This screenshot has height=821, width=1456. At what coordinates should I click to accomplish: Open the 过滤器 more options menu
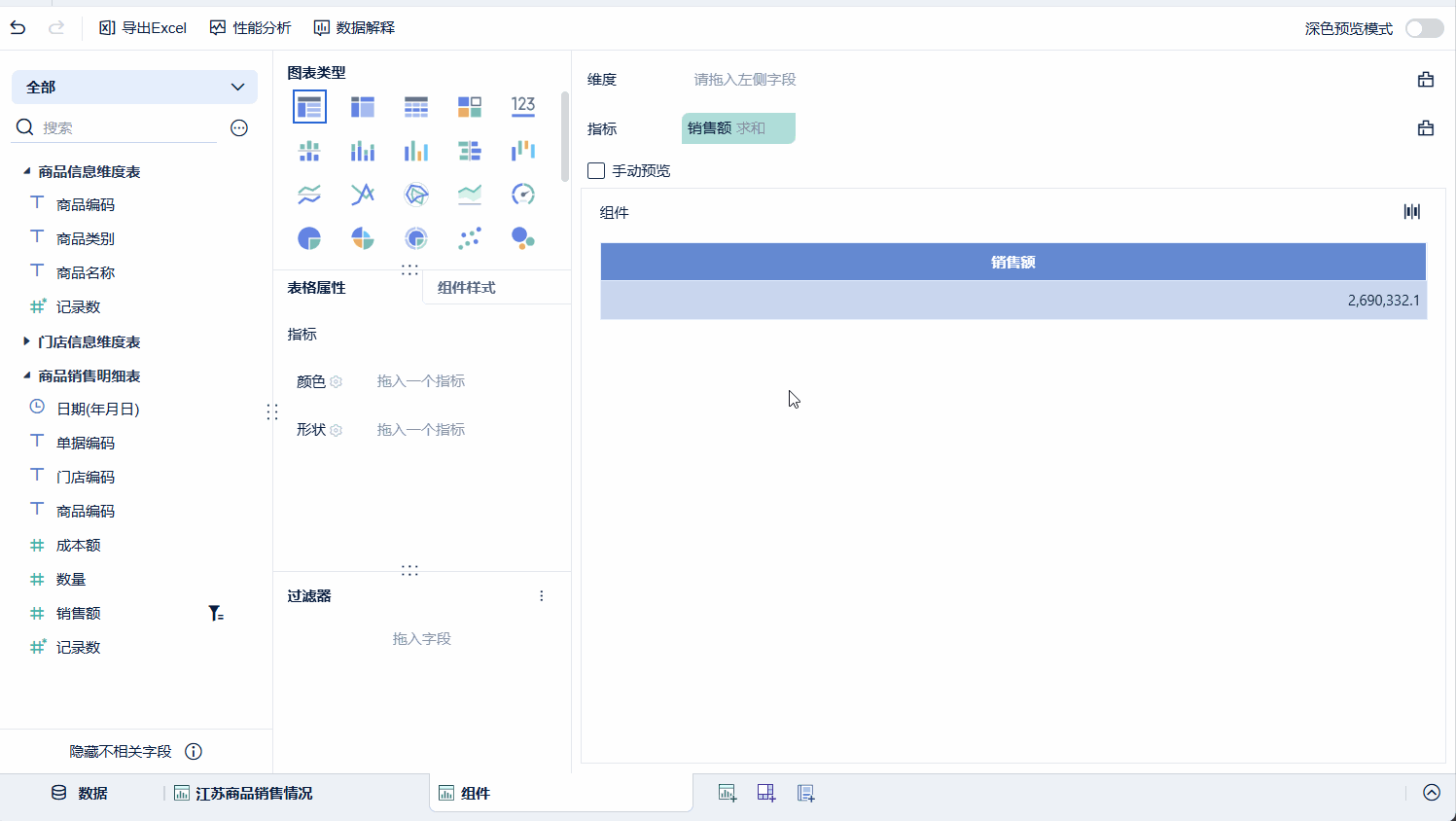tap(542, 596)
